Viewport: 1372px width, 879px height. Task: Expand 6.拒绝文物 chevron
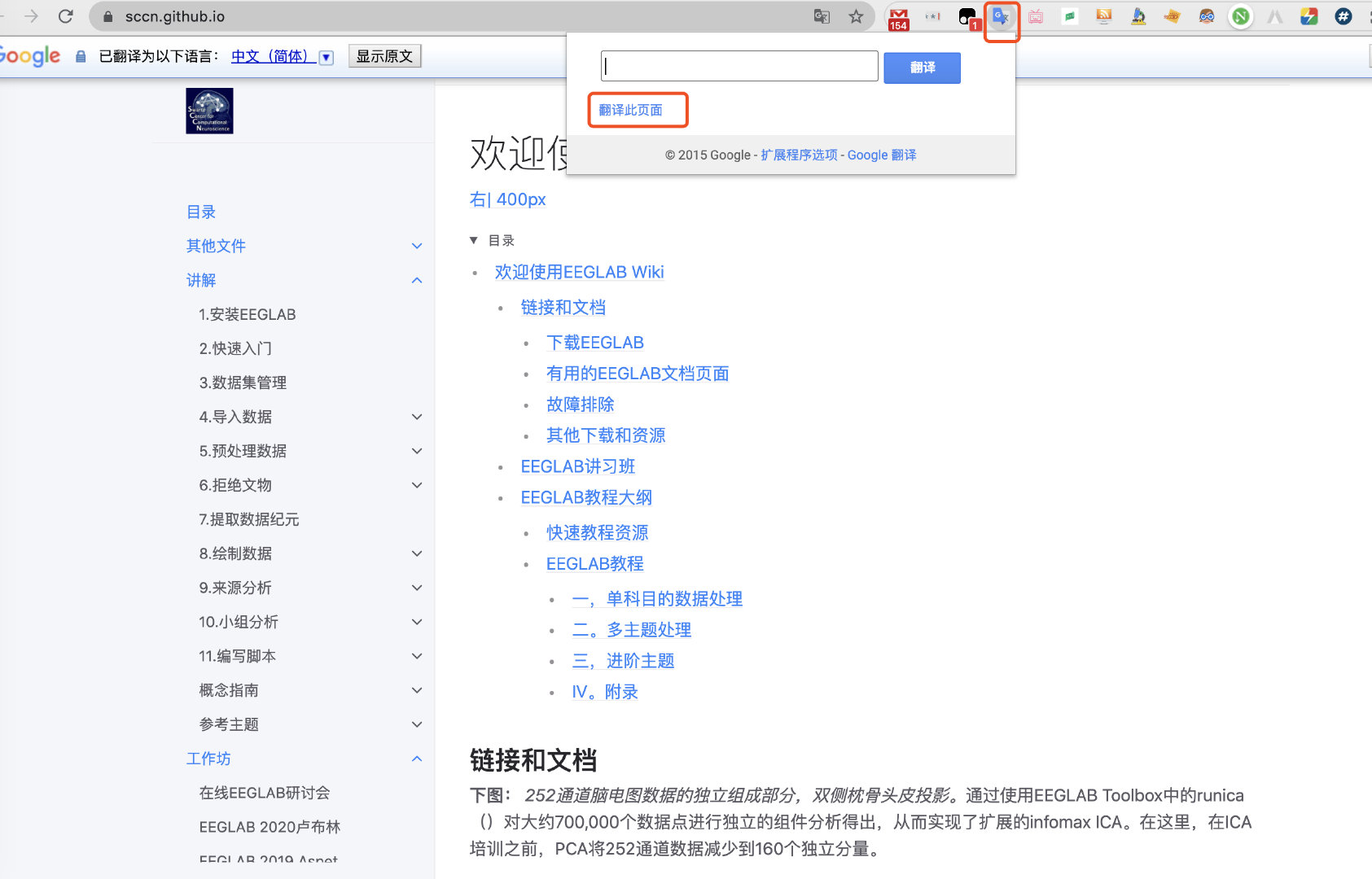tap(417, 485)
